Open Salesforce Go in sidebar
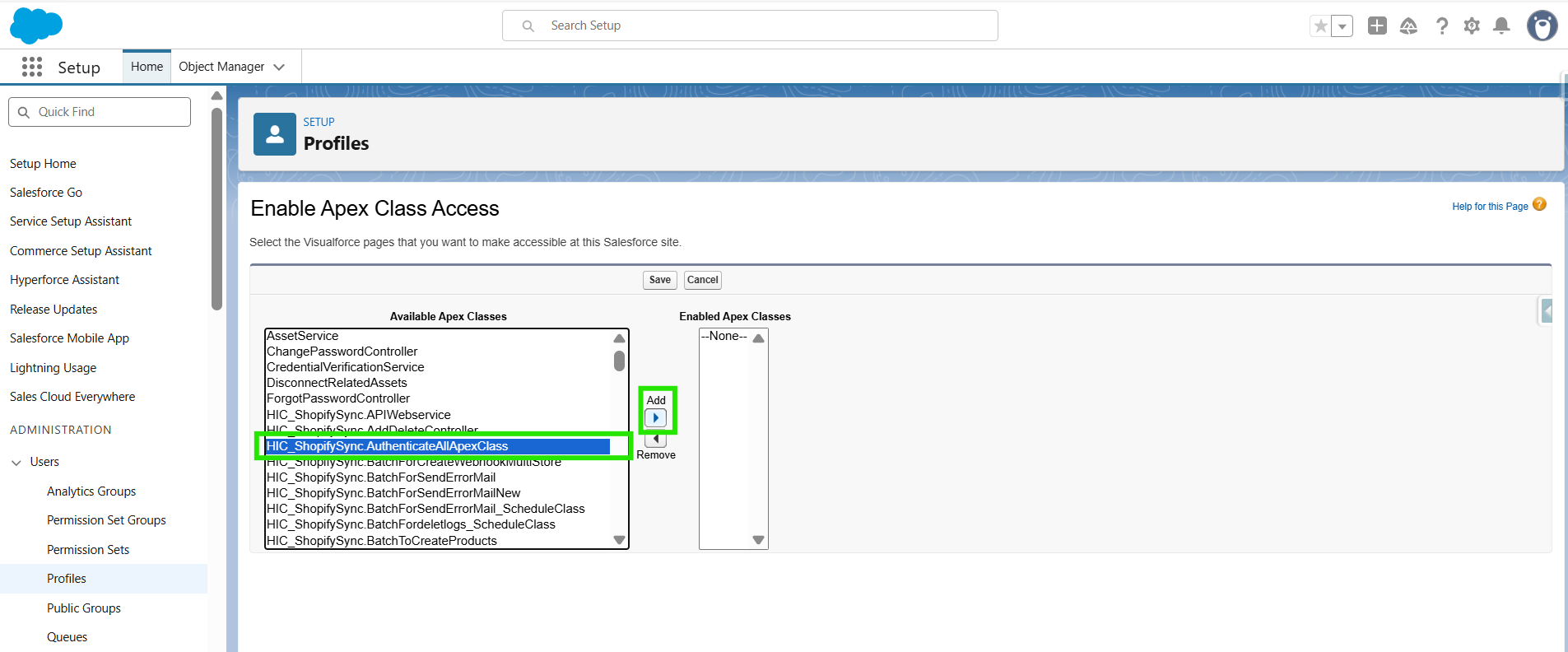Image resolution: width=1568 pixels, height=652 pixels. pyautogui.click(x=46, y=193)
